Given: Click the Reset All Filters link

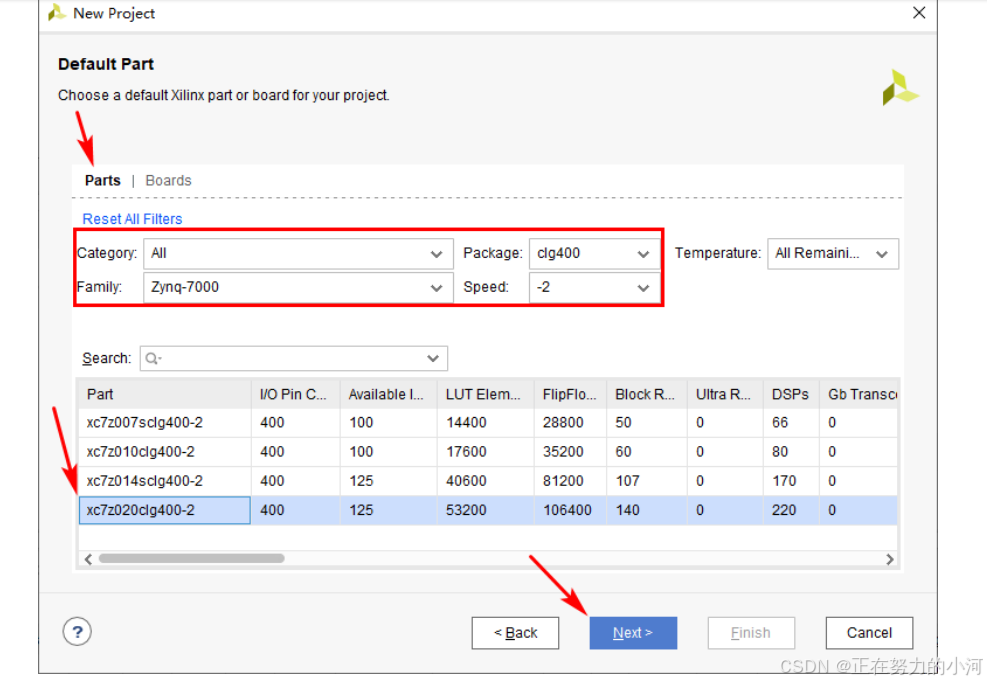Looking at the screenshot, I should [x=132, y=219].
